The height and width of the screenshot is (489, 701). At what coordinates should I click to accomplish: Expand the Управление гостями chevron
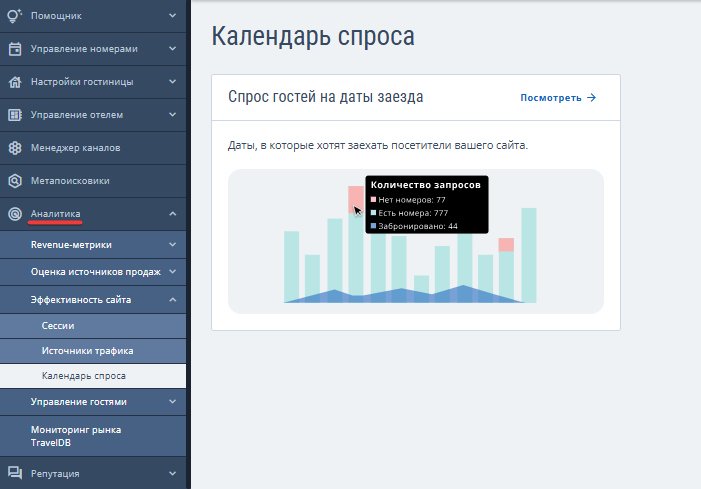click(172, 402)
